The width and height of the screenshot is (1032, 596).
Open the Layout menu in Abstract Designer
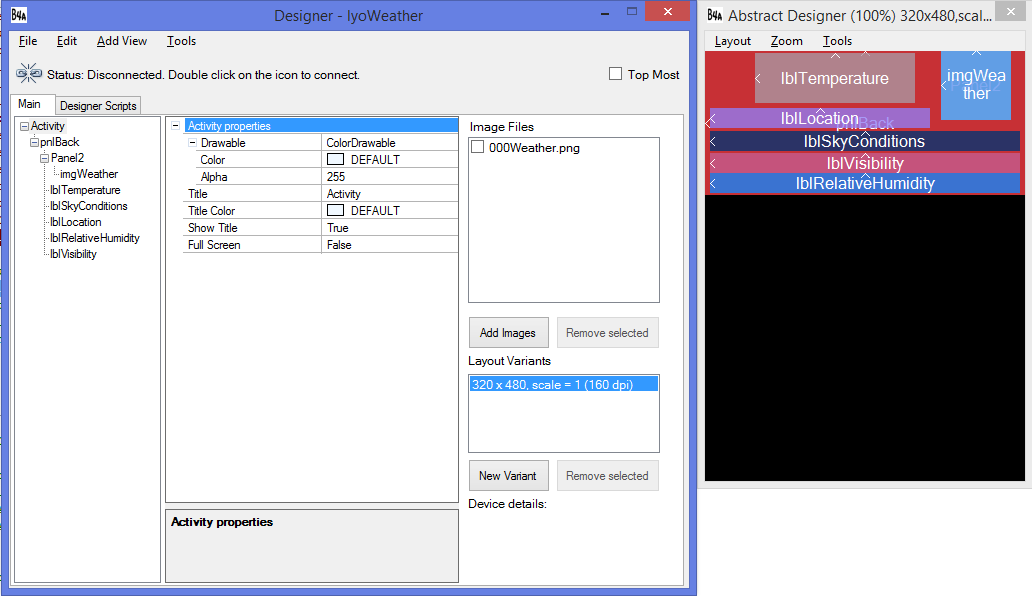tap(733, 41)
